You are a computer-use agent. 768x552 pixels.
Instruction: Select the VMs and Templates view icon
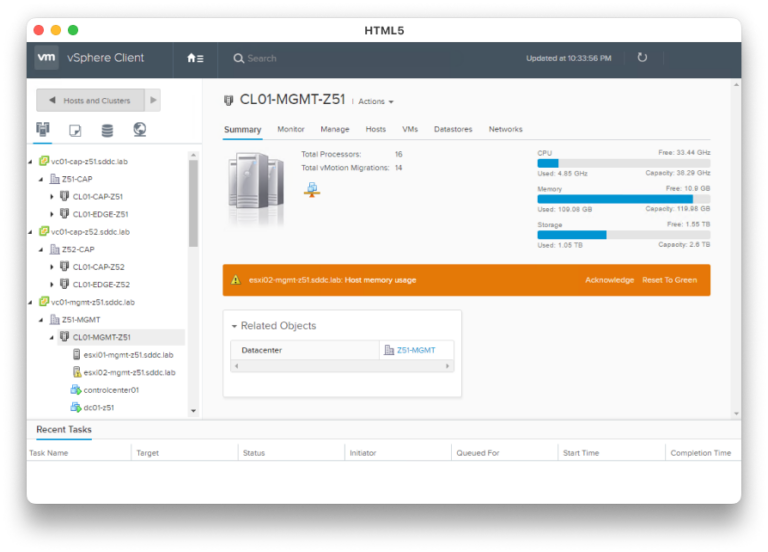tap(75, 130)
